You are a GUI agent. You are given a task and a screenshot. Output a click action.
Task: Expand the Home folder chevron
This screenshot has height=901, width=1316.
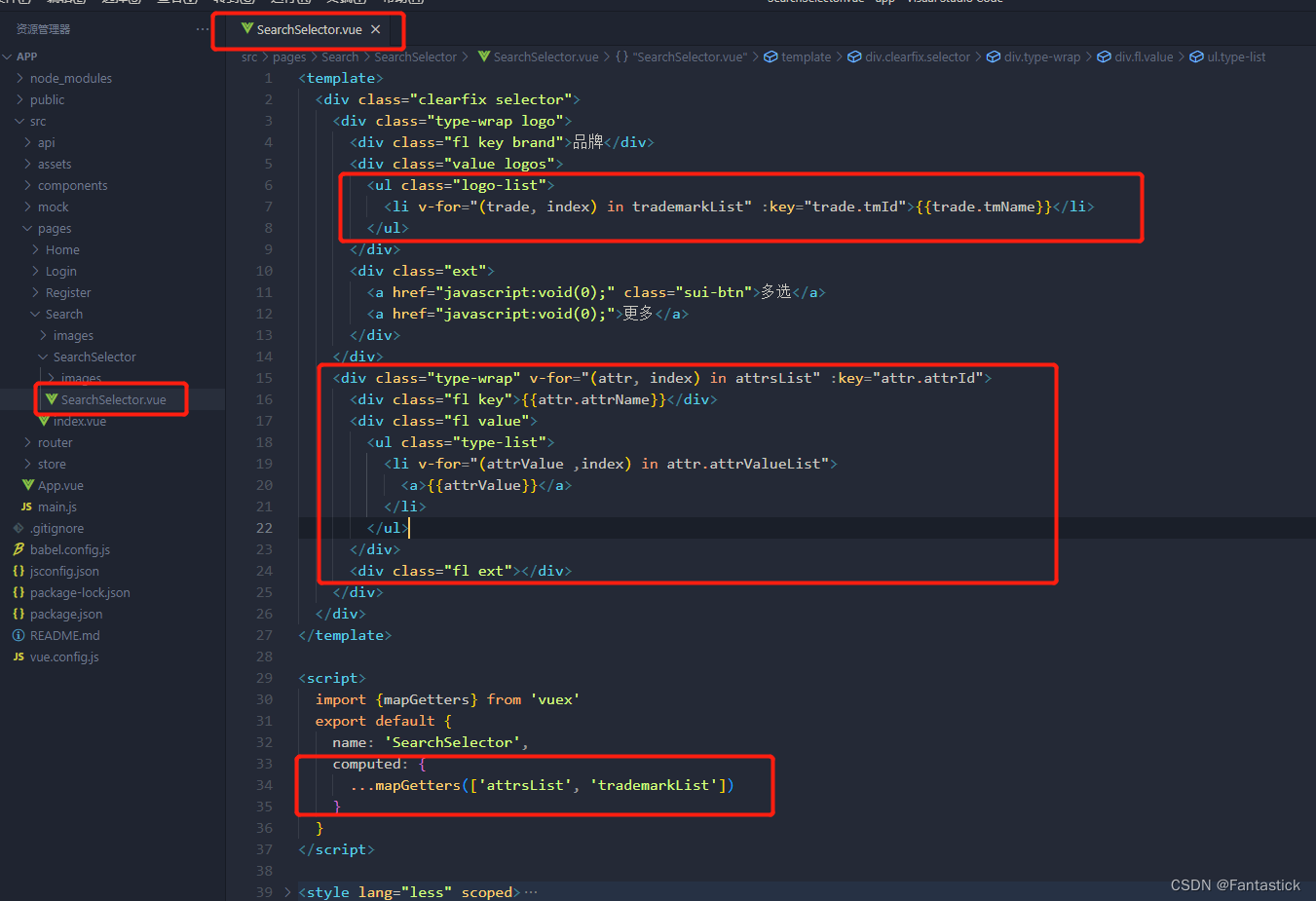tap(35, 249)
